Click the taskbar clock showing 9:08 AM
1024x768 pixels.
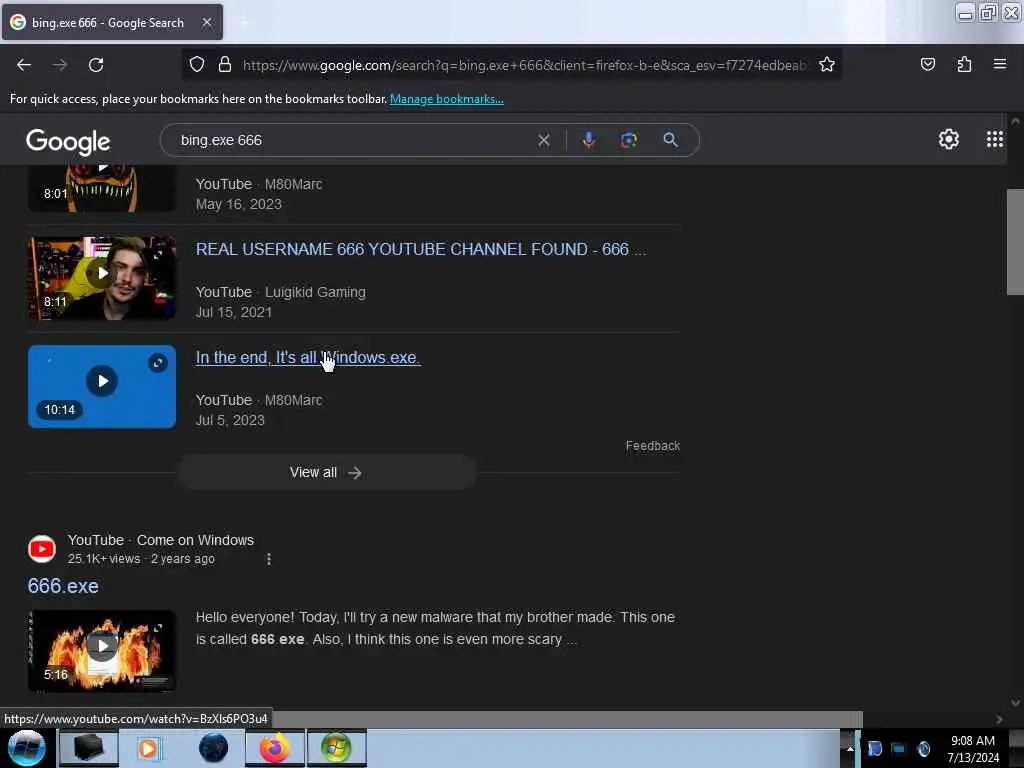click(973, 749)
